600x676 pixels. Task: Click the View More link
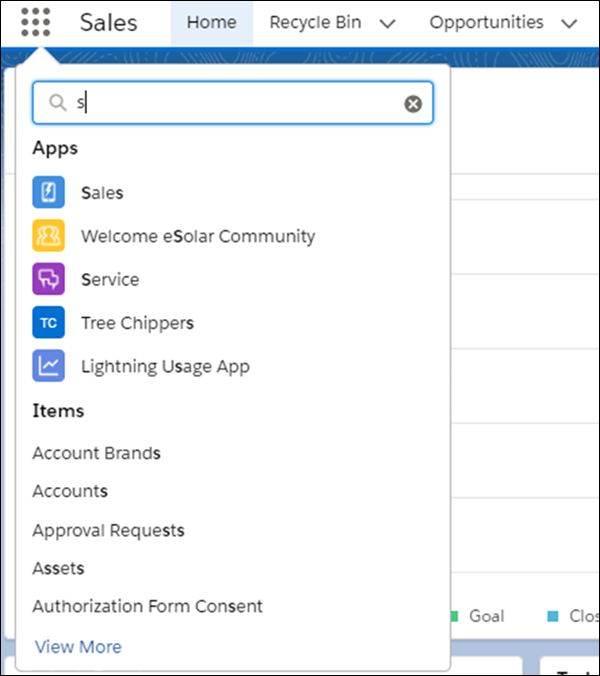(78, 647)
